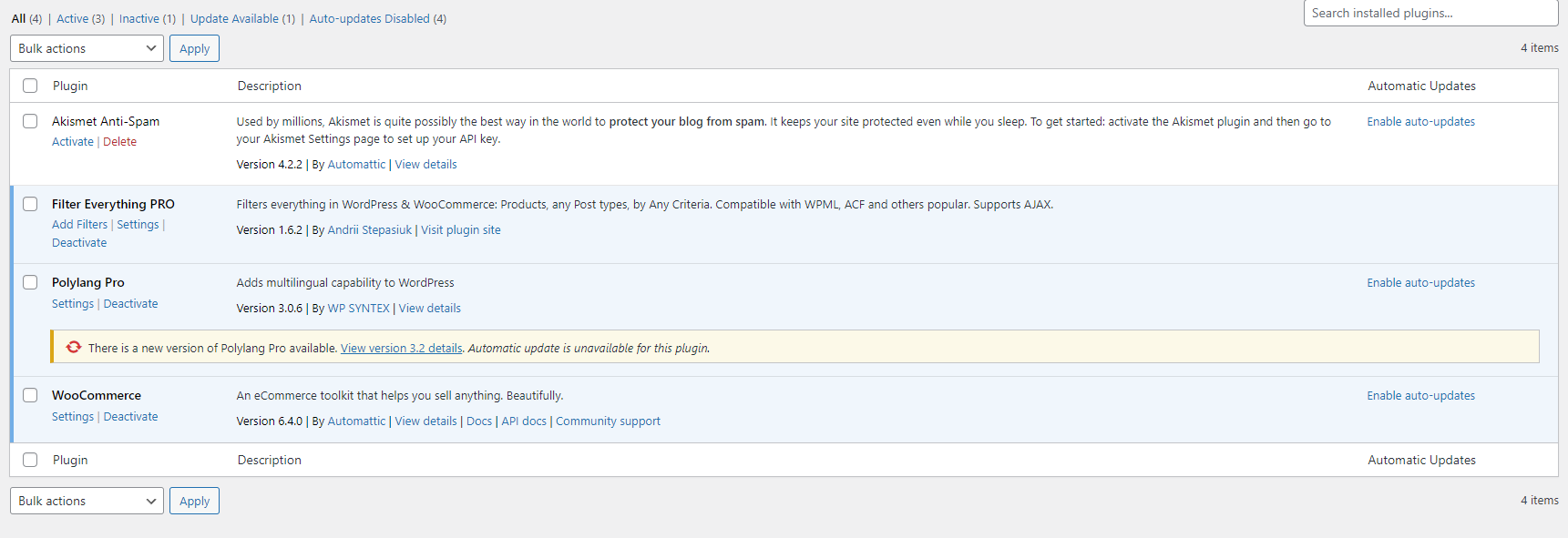Delete the Akismet Anti-Spam plugin
The height and width of the screenshot is (538, 1568).
[119, 142]
